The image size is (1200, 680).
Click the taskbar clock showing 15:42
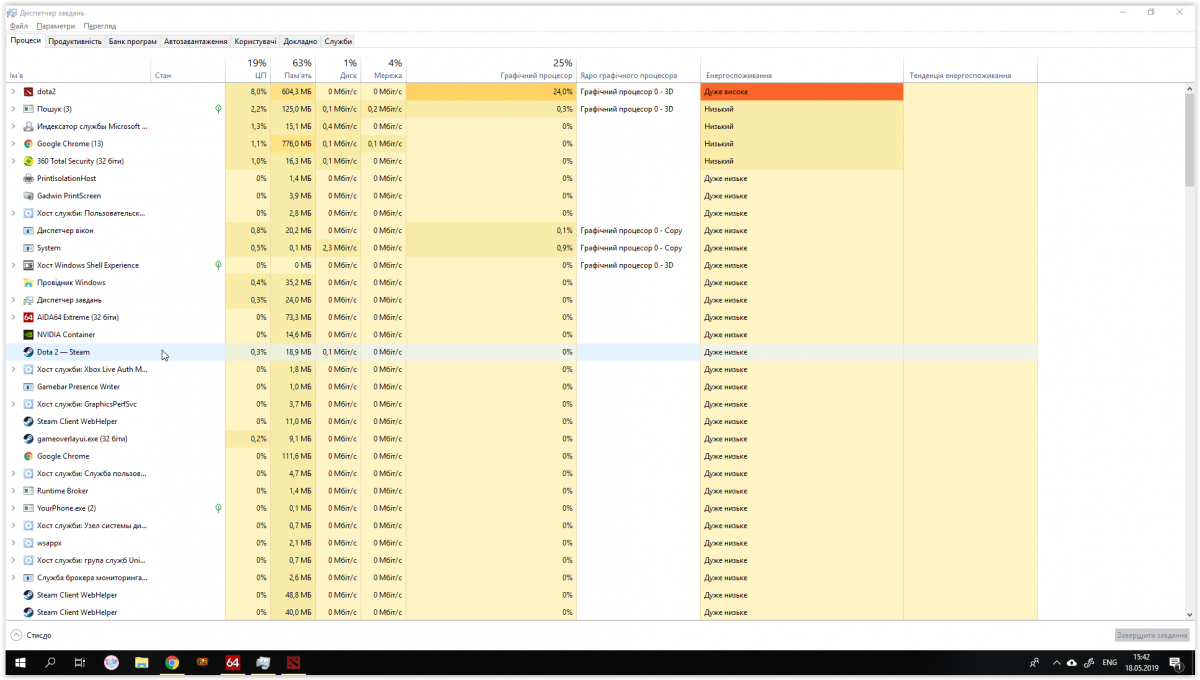(1141, 662)
